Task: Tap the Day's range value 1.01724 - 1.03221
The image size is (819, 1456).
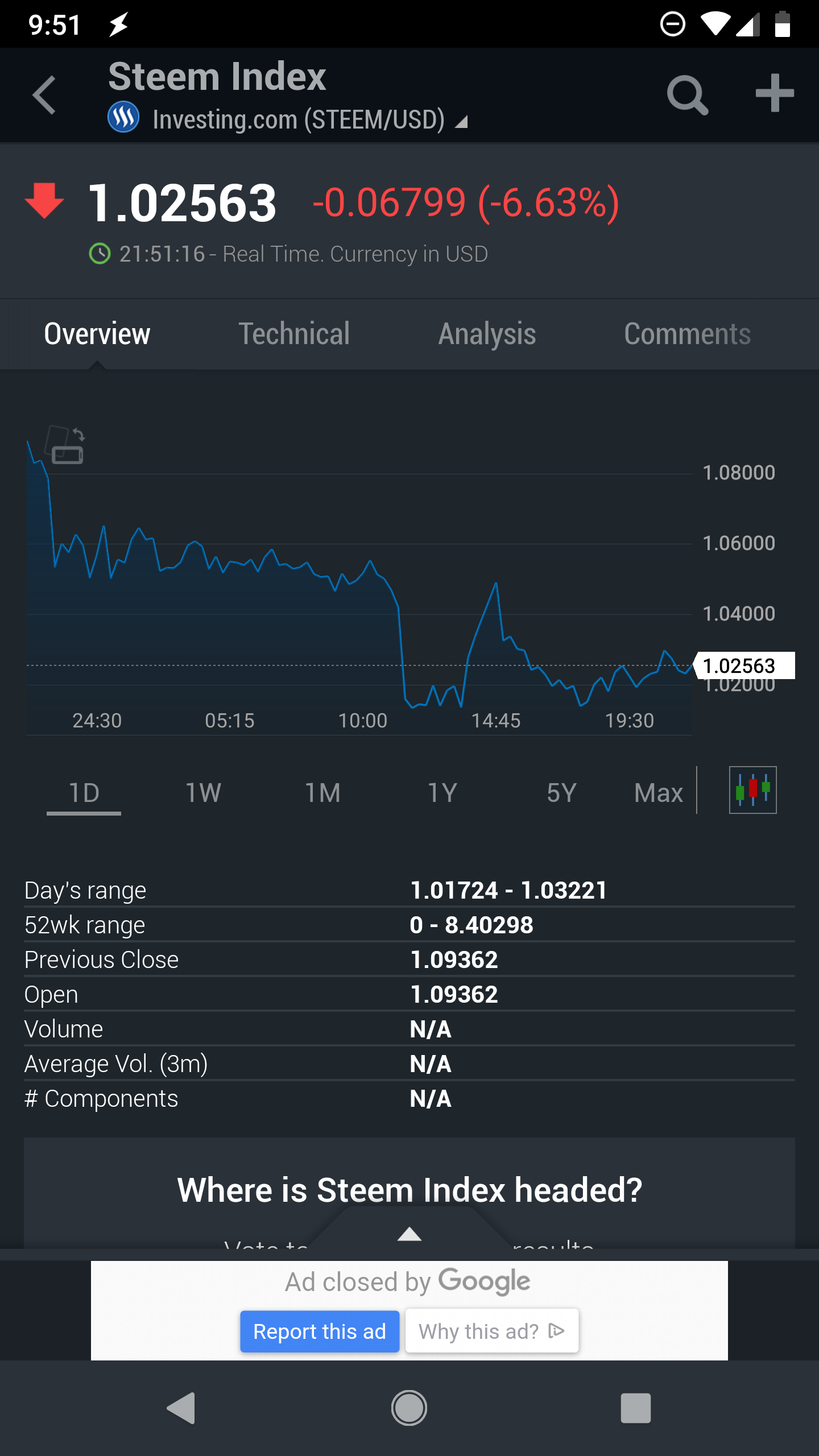Action: click(508, 890)
